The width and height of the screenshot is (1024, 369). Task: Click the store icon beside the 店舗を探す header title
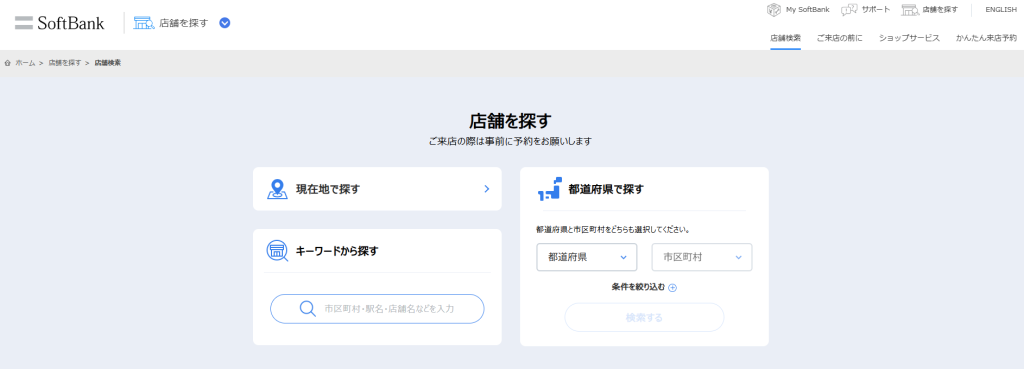click(x=144, y=23)
